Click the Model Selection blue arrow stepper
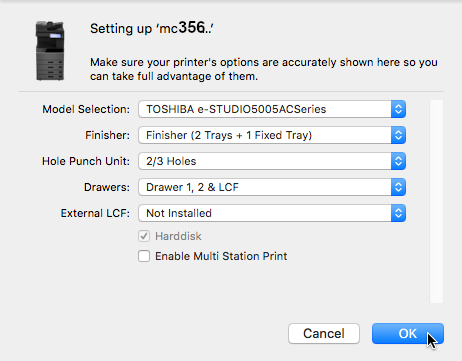This screenshot has width=462, height=361. click(x=398, y=109)
